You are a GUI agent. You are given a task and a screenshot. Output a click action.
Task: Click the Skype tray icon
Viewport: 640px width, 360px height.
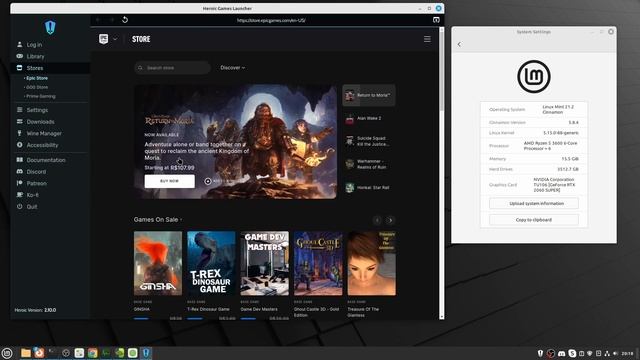coord(572,353)
